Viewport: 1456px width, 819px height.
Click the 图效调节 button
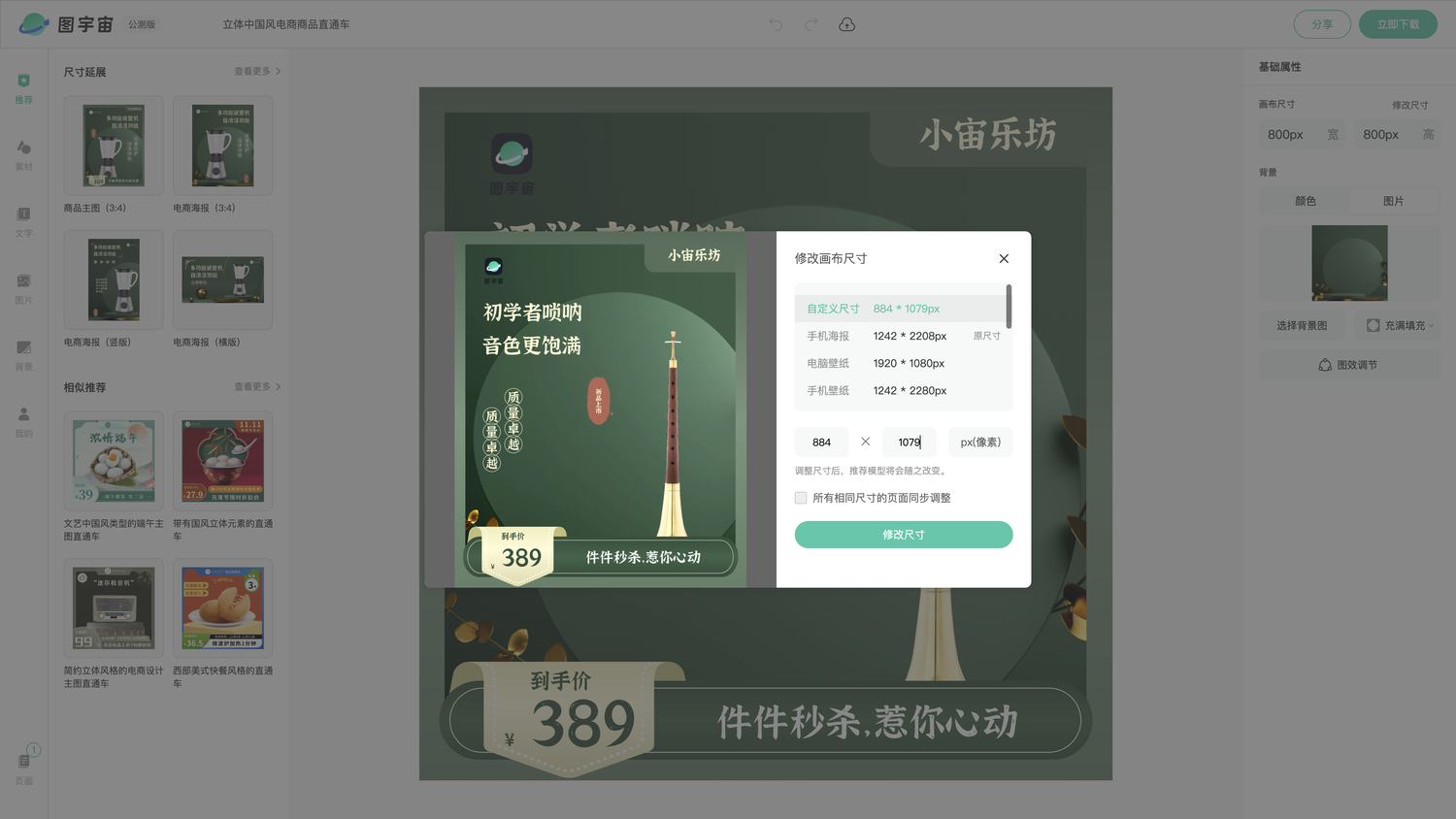pos(1349,365)
